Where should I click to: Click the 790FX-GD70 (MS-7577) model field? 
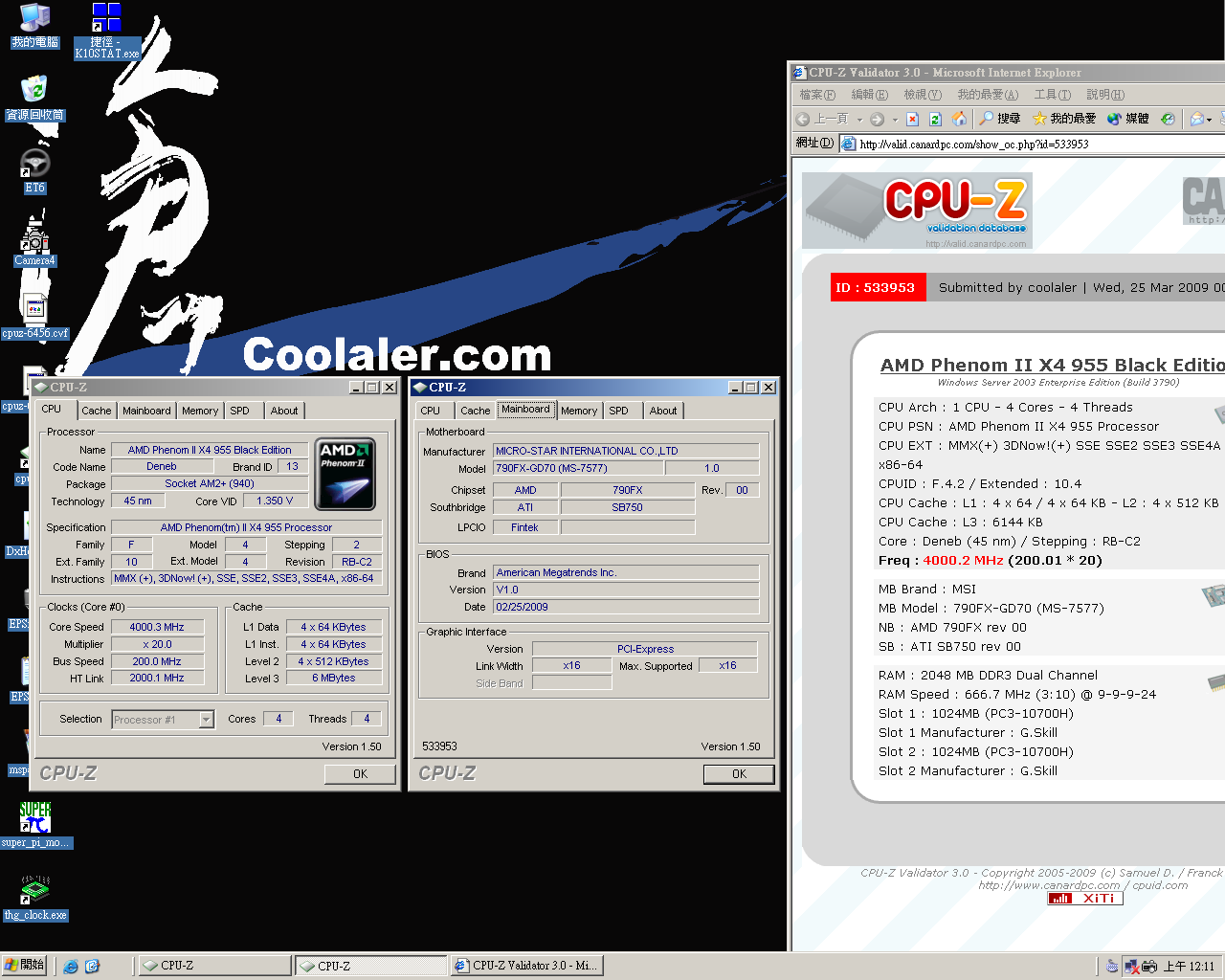(578, 469)
